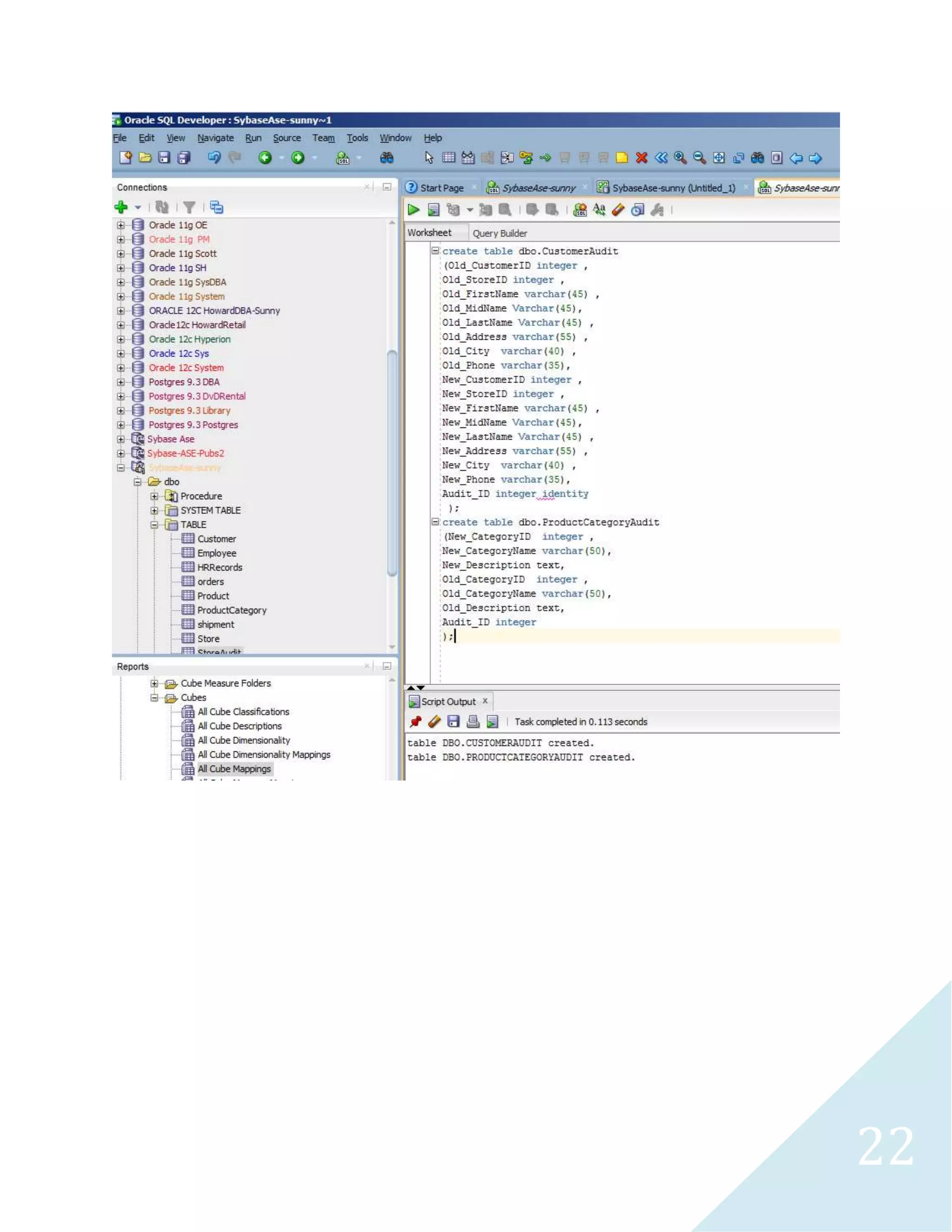Screen dimensions: 952x1232
Task: Switch to the Query Builder tab
Action: click(x=500, y=233)
